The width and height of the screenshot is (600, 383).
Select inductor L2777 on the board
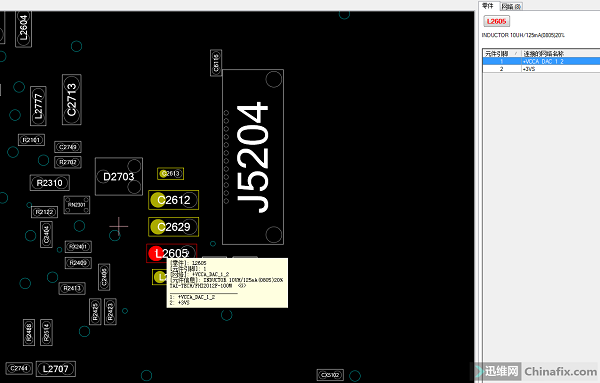click(38, 106)
